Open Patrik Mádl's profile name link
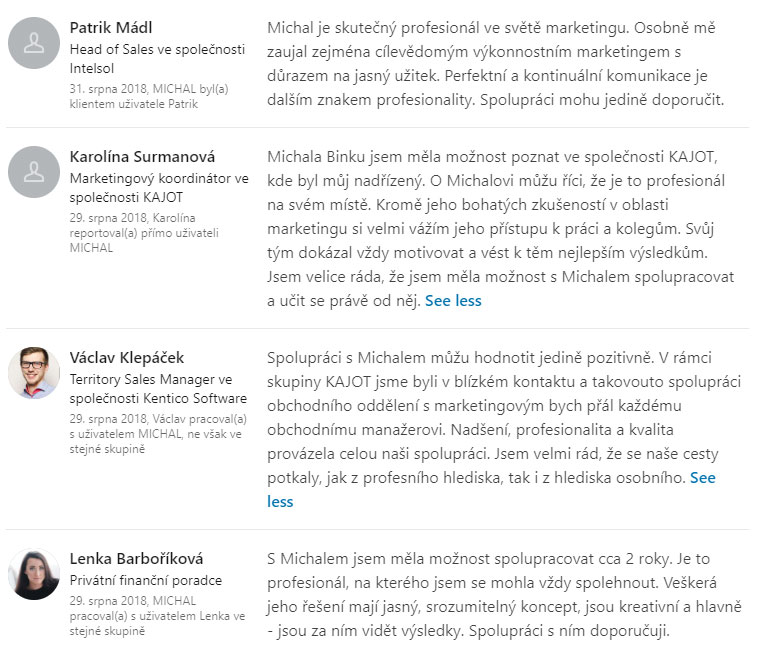This screenshot has width=760, height=652. click(x=111, y=28)
